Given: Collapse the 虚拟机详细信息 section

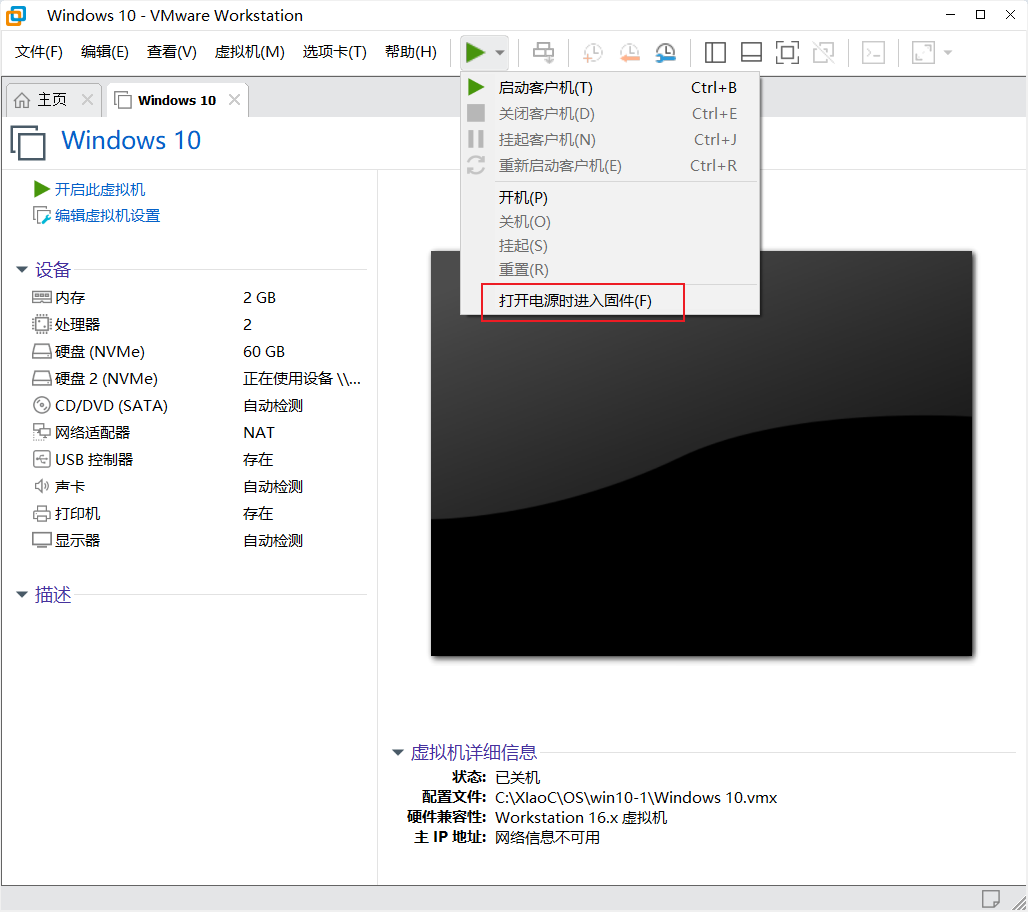Looking at the screenshot, I should coord(397,752).
